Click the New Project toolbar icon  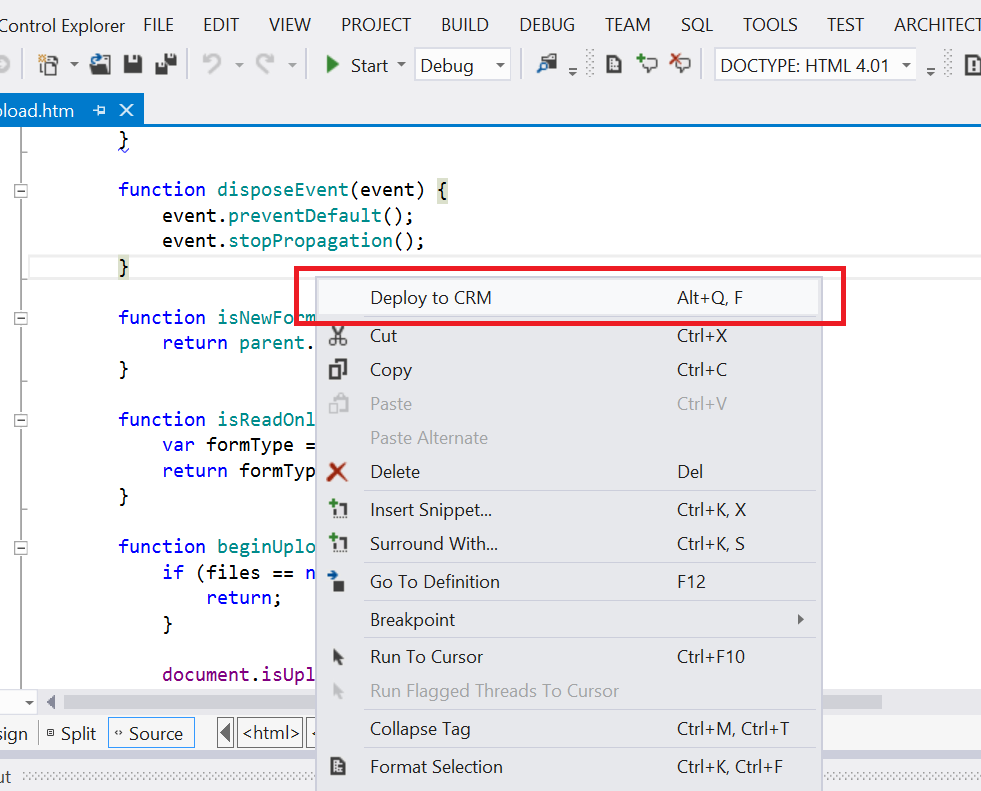[48, 65]
